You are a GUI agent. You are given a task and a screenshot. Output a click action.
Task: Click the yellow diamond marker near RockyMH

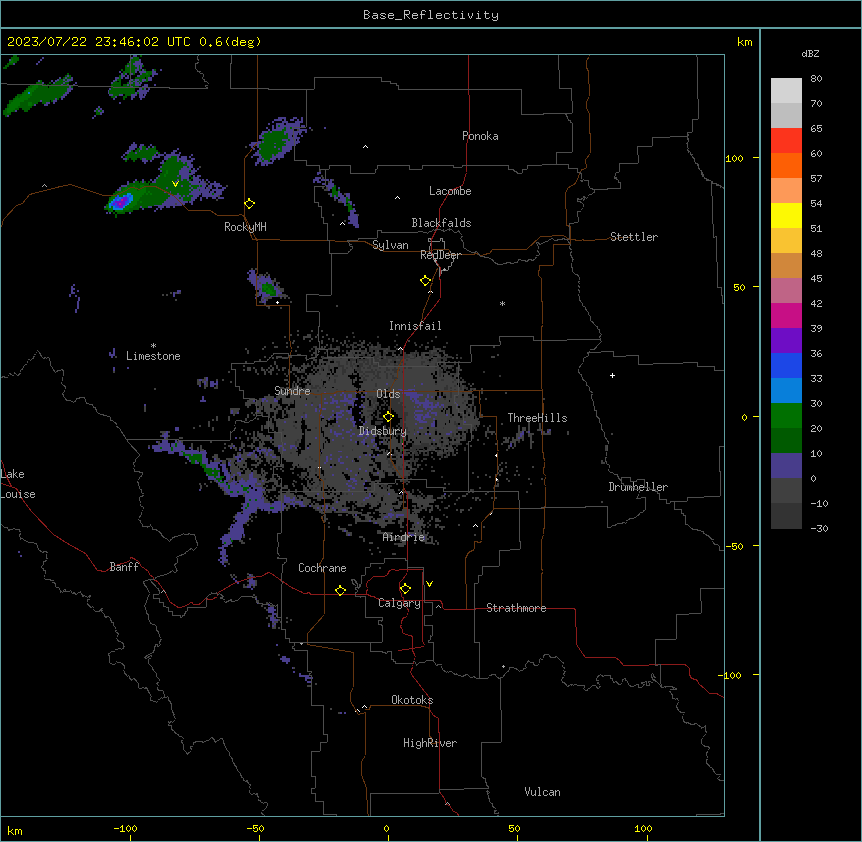point(250,204)
